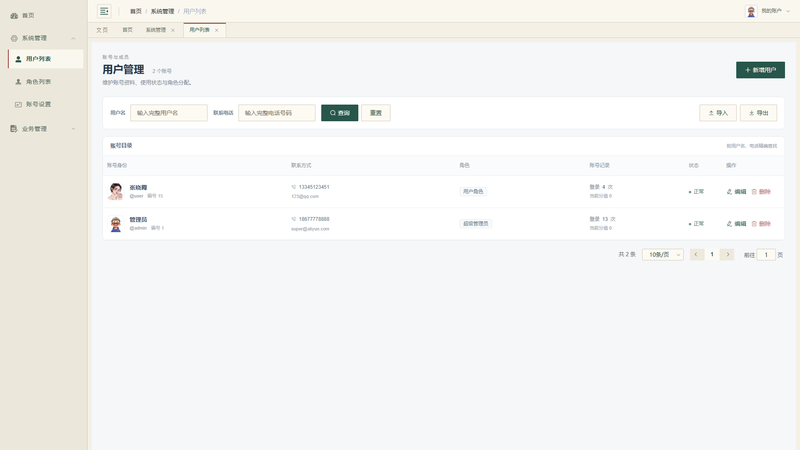Select 用户列表 in the sidebar
The height and width of the screenshot is (450, 800).
pos(45,59)
